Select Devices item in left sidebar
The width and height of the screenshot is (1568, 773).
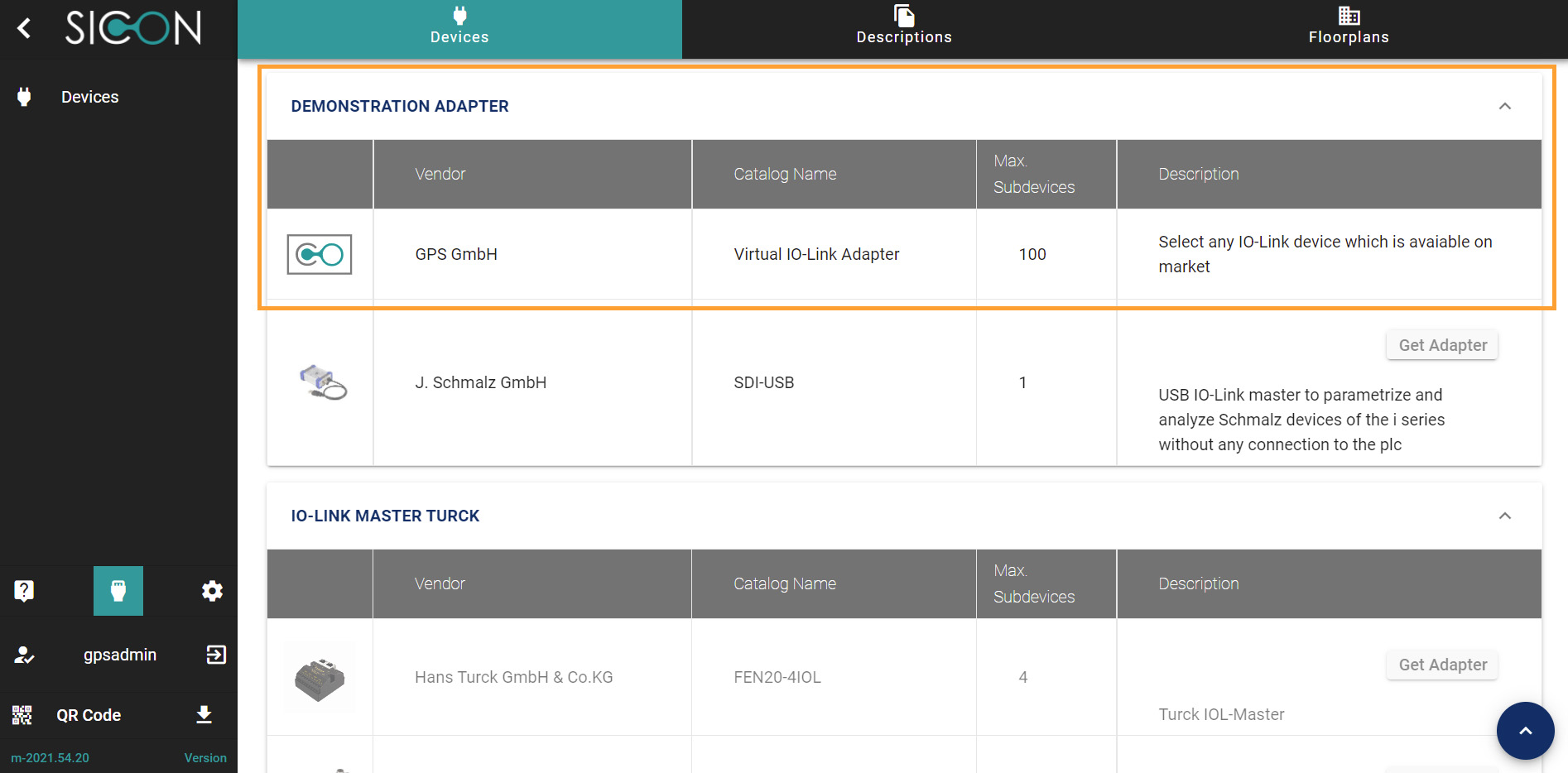[x=89, y=97]
